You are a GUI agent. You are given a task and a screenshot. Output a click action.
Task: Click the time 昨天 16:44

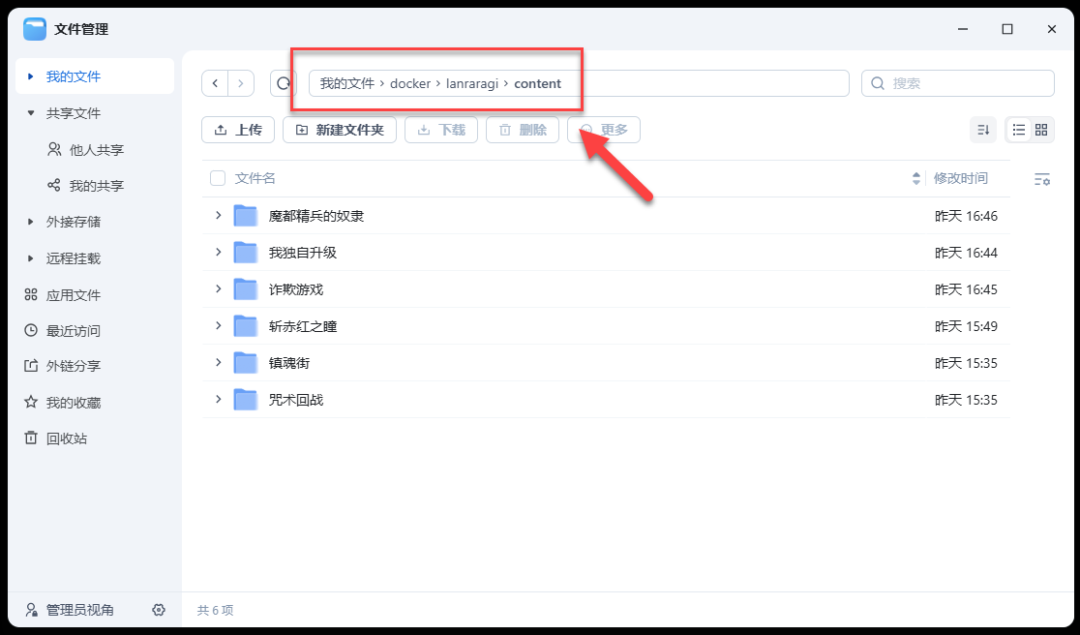pyautogui.click(x=966, y=253)
